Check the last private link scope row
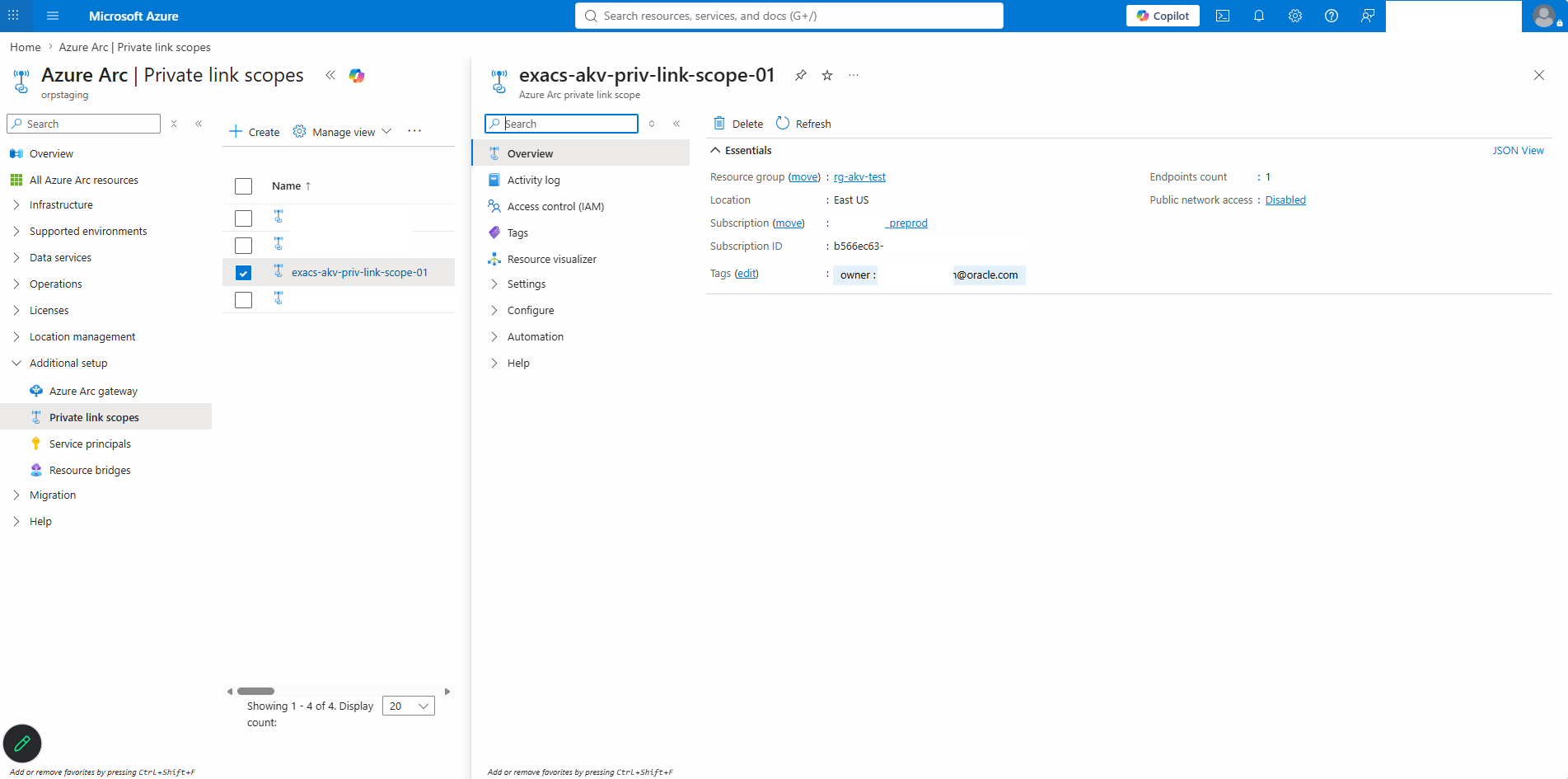Image resolution: width=1568 pixels, height=779 pixels. point(243,300)
